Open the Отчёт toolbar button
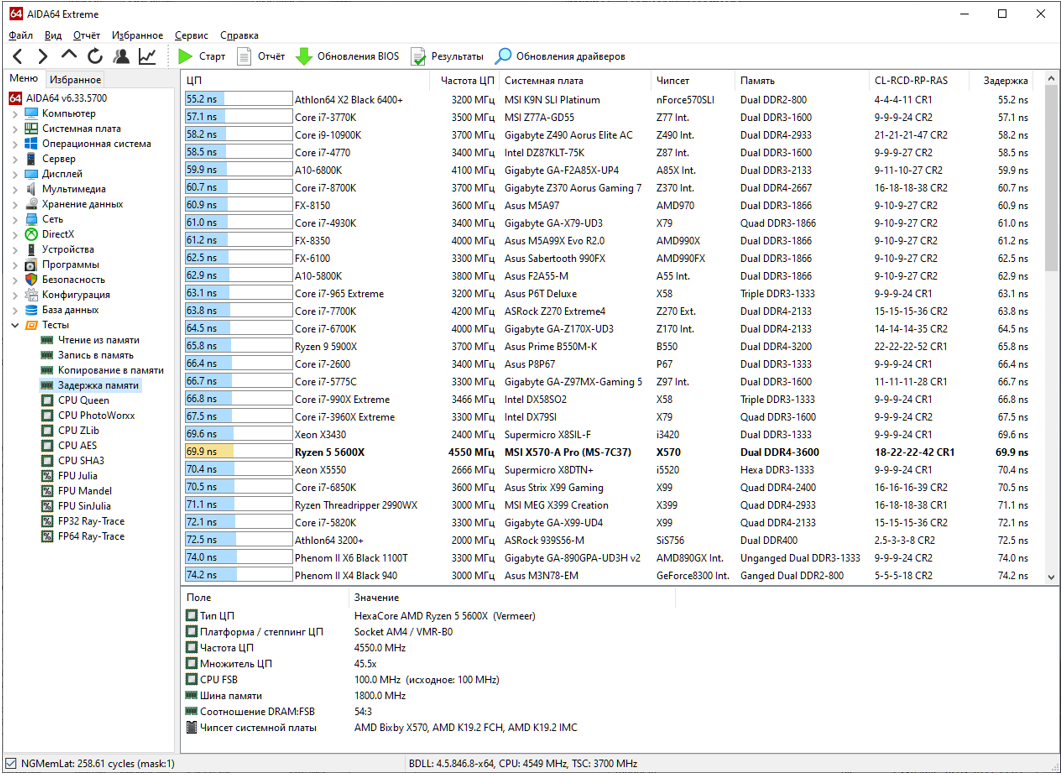 pos(261,56)
